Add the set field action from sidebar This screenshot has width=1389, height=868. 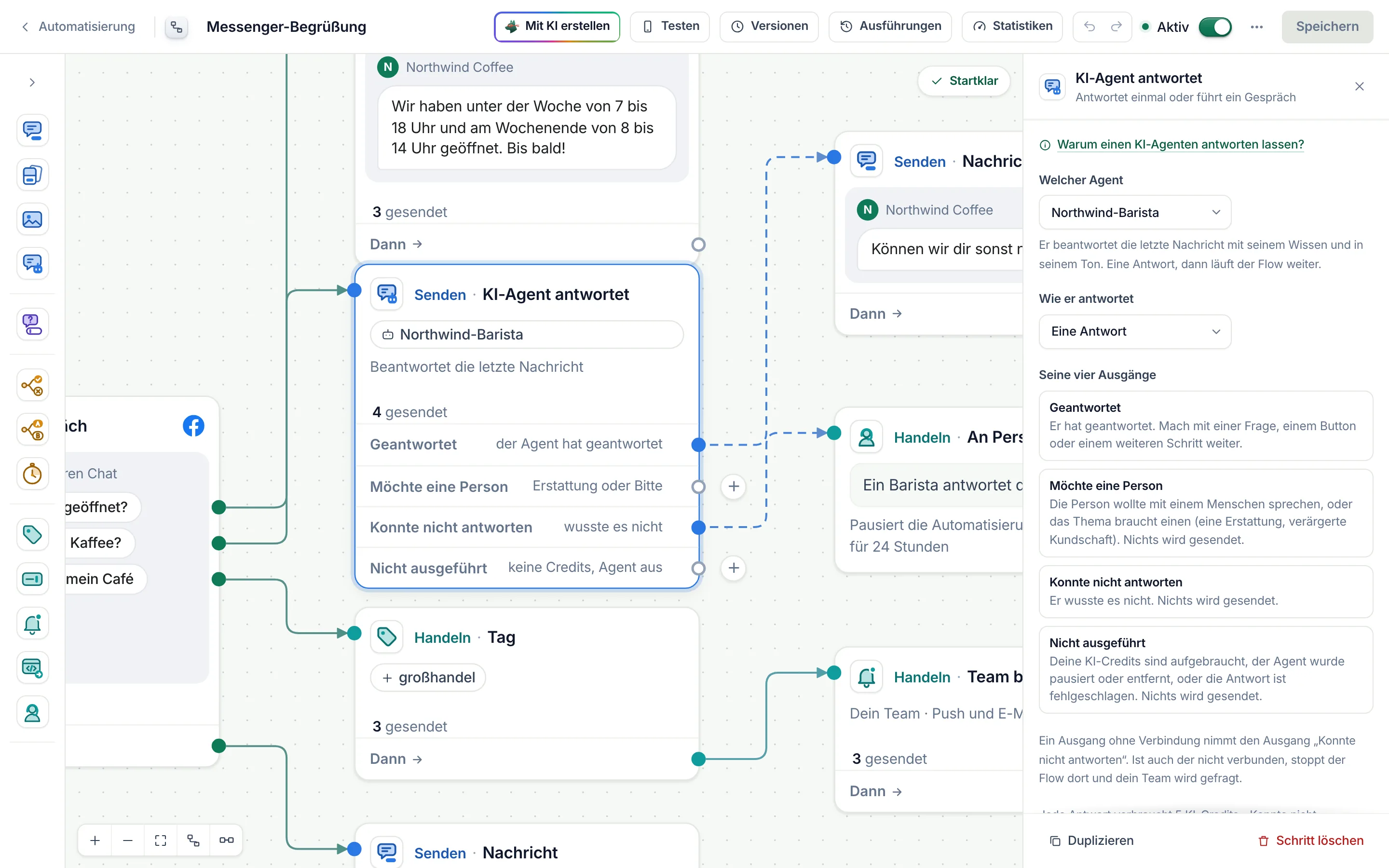click(x=32, y=579)
